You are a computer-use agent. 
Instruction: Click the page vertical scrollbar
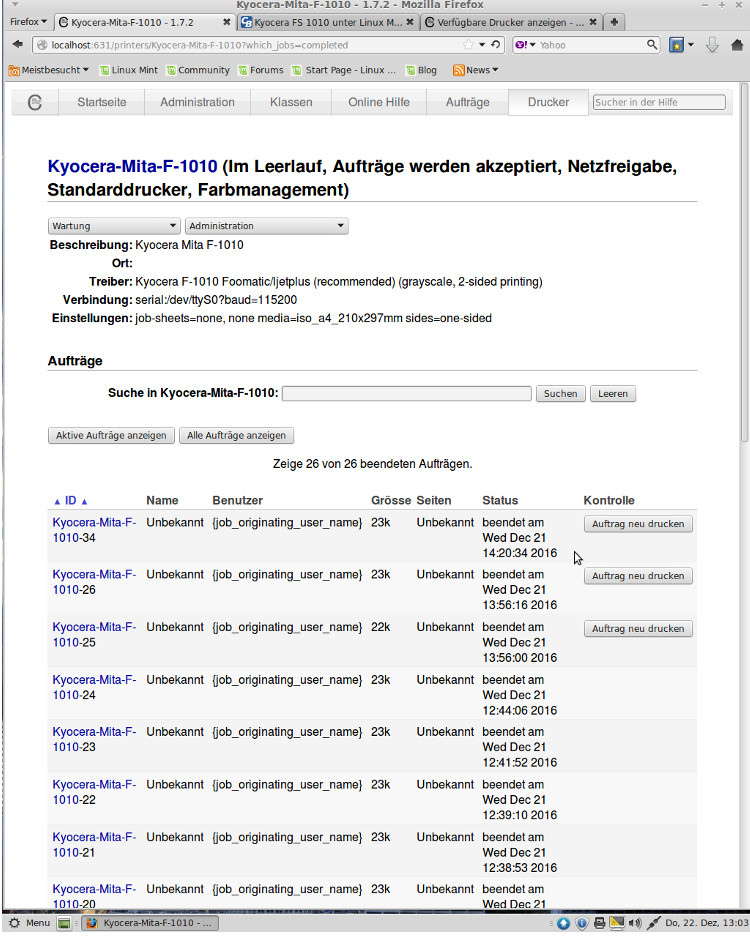[x=745, y=263]
